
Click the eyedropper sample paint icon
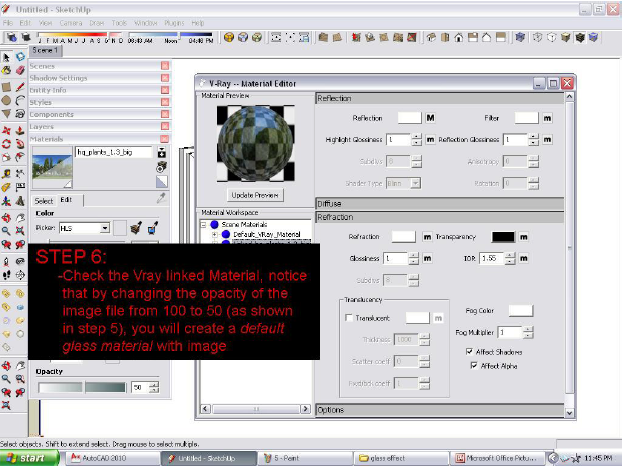click(160, 199)
